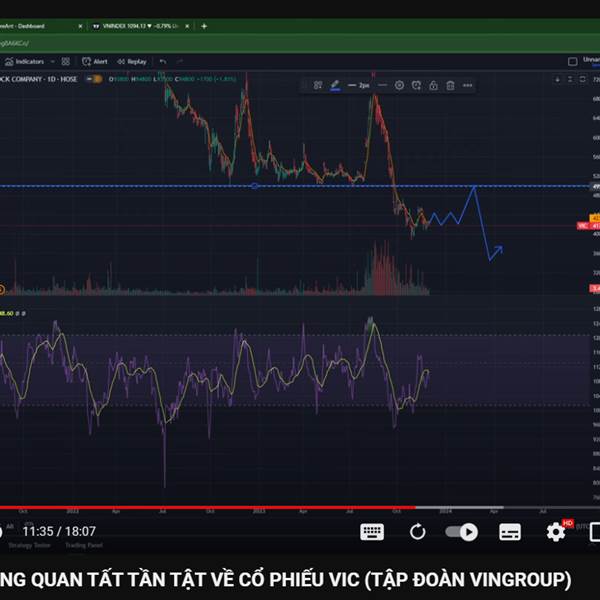Click the replay loop icon
Screen dimensions: 600x600
417,532
